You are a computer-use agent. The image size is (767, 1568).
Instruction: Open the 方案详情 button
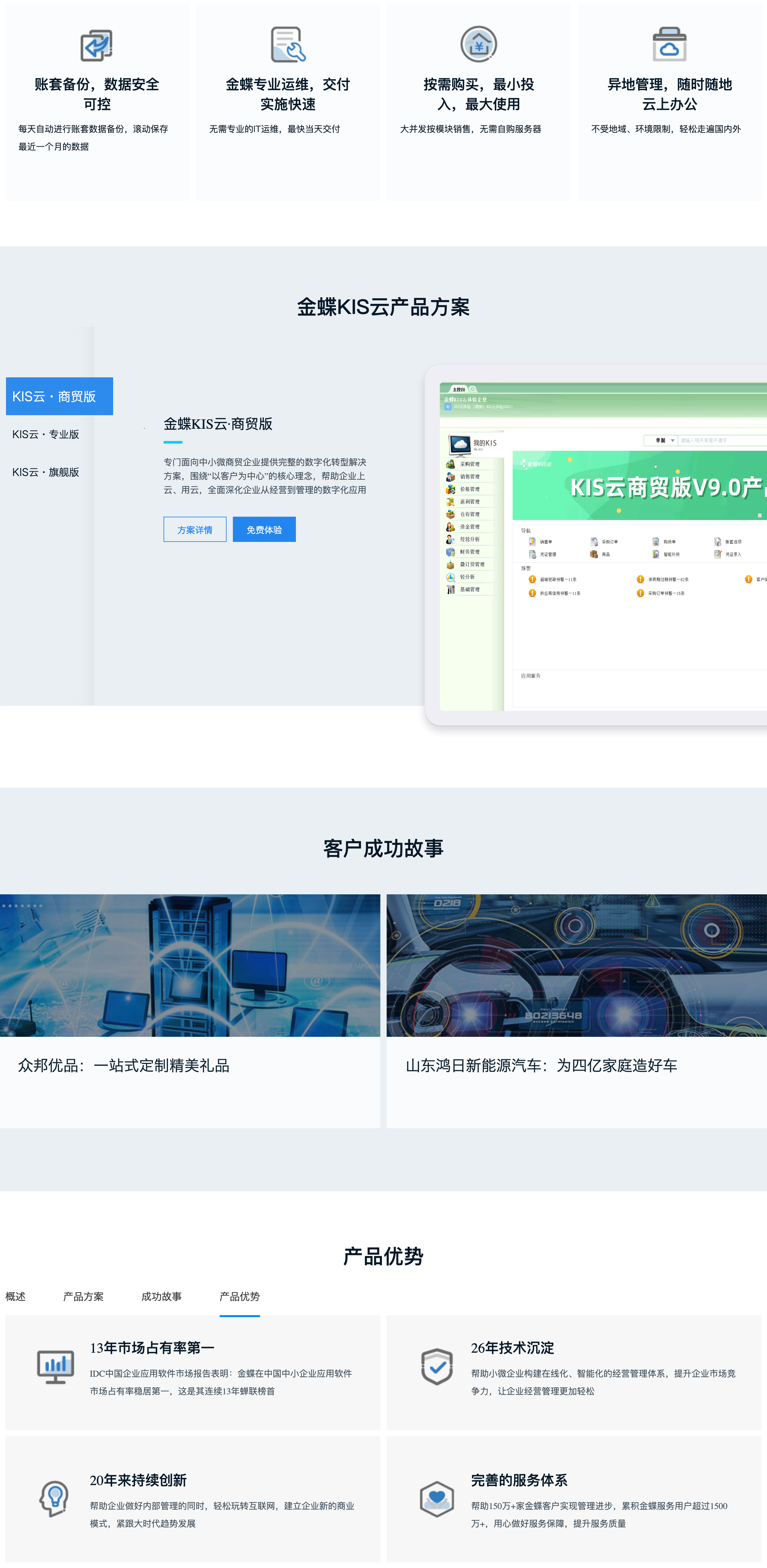tap(195, 530)
